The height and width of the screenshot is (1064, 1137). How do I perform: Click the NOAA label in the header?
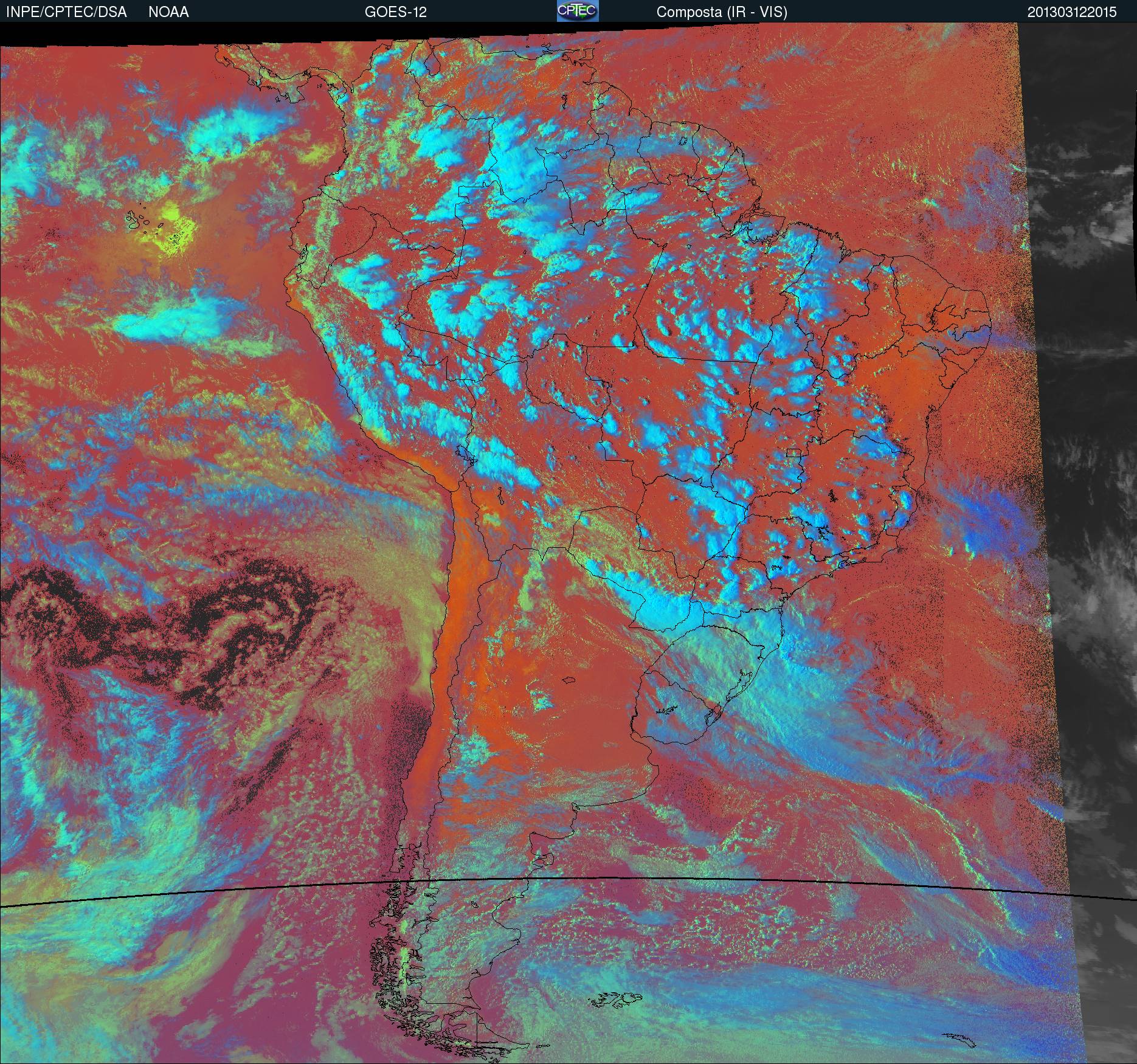tap(168, 12)
